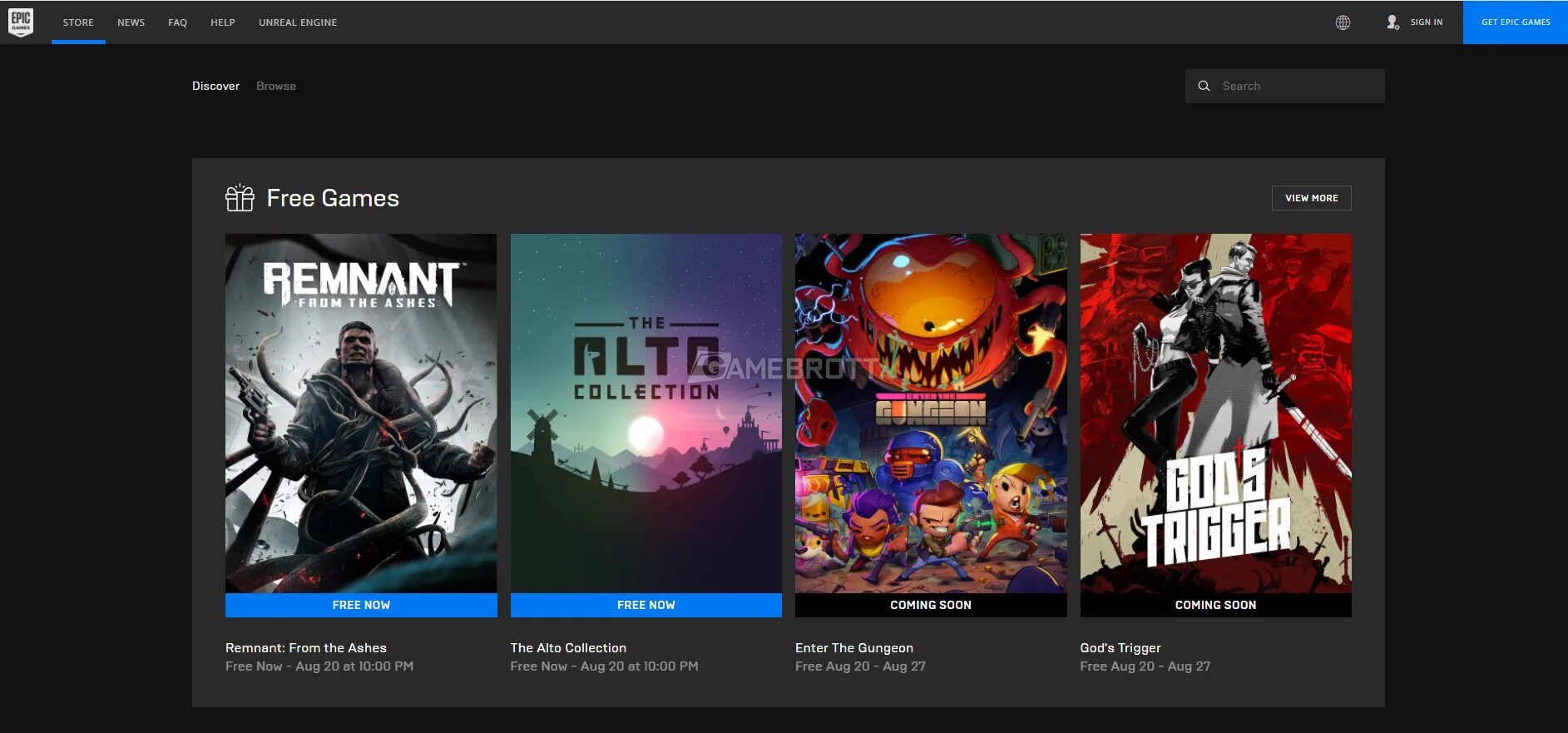Click 'The Alto Collection' title text
Screen dimensions: 1568x733
click(568, 647)
